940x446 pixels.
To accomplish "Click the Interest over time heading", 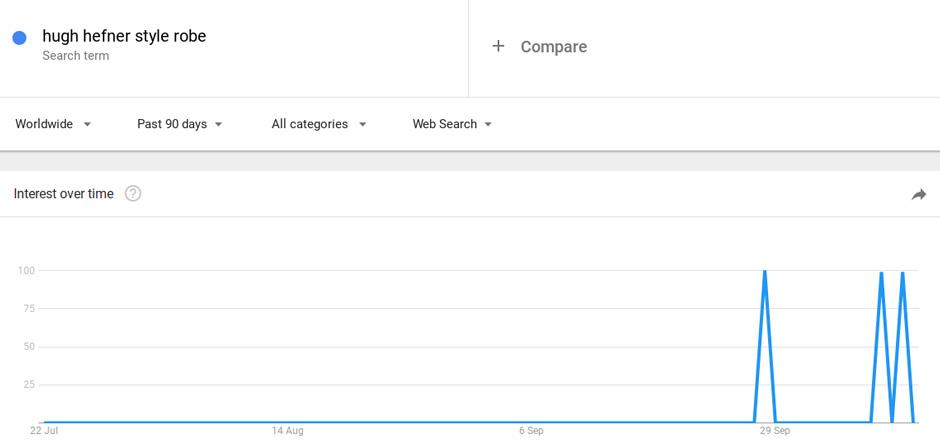I will 64,194.
